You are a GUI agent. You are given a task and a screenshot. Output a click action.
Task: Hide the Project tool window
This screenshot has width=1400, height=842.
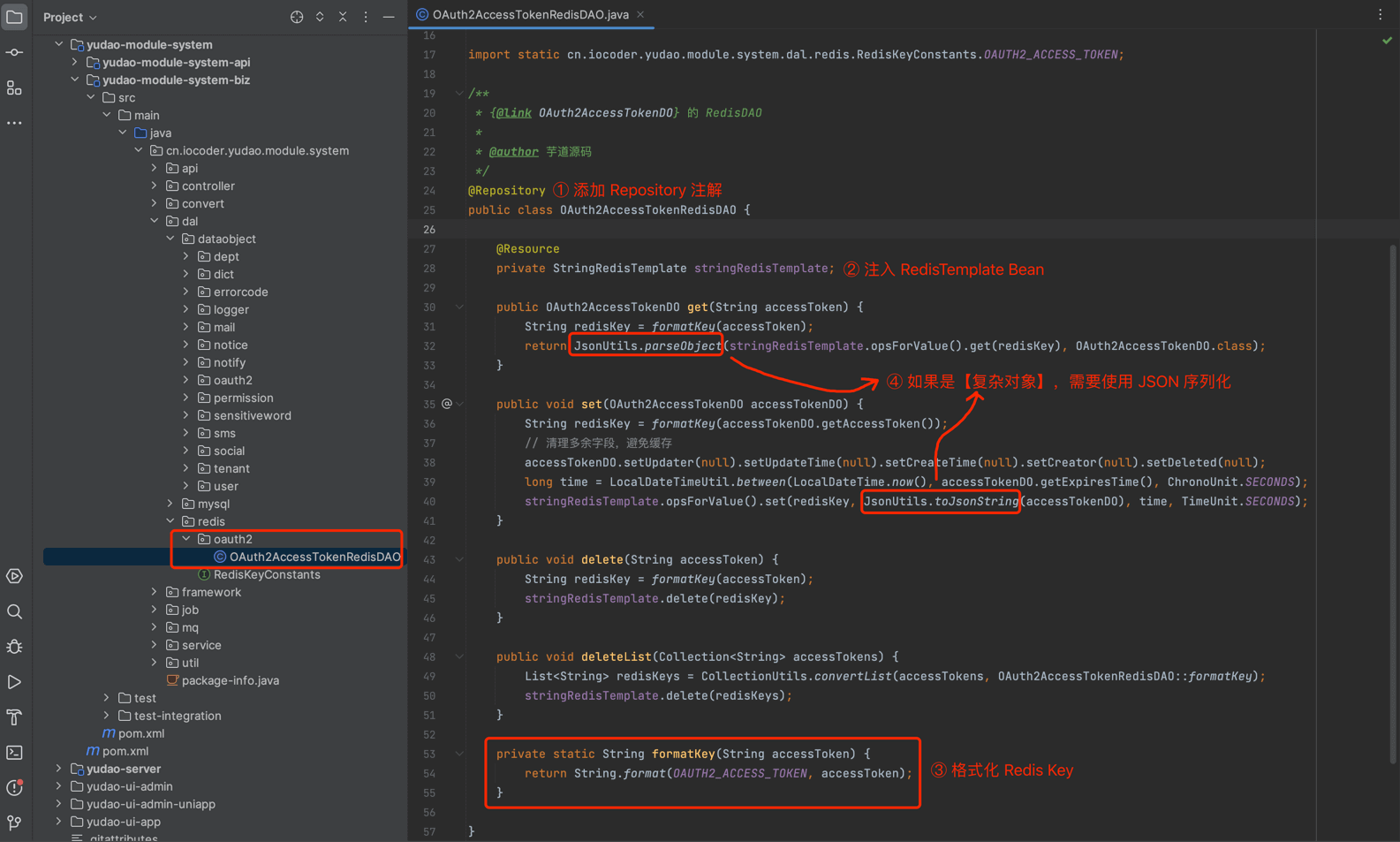point(389,17)
